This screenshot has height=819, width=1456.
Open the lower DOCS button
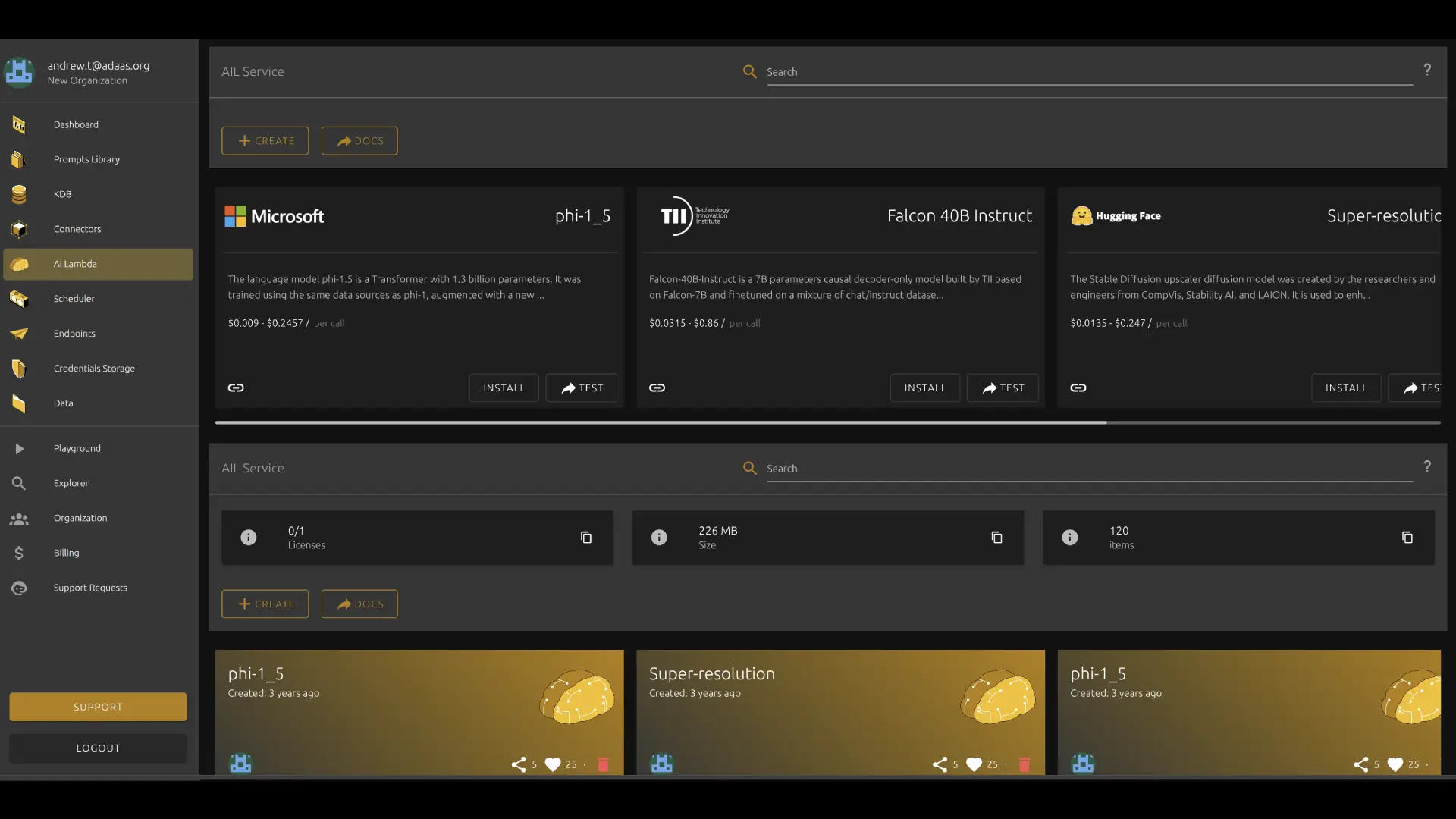point(359,604)
